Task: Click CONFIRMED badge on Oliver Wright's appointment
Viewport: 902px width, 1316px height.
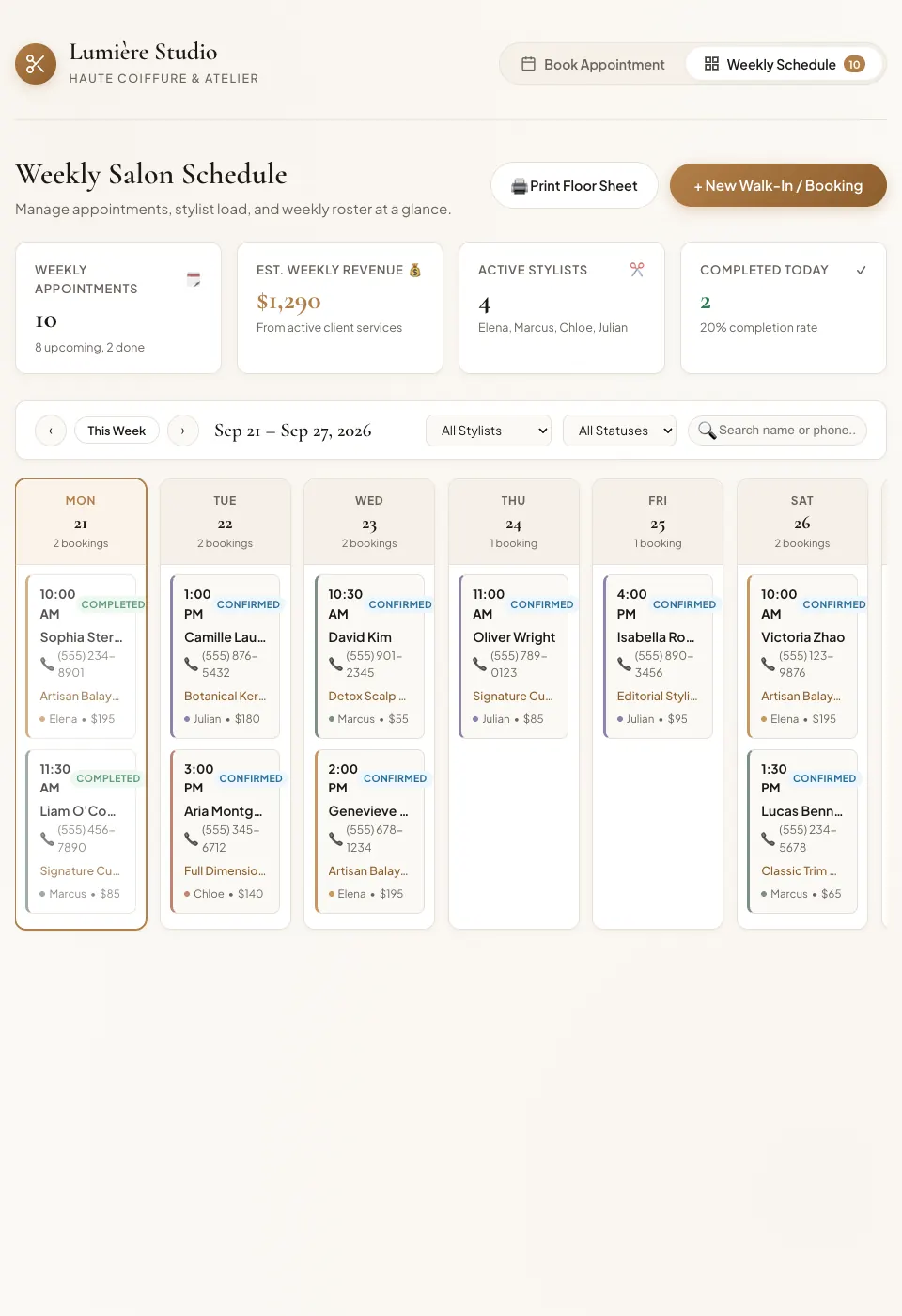Action: 542,604
